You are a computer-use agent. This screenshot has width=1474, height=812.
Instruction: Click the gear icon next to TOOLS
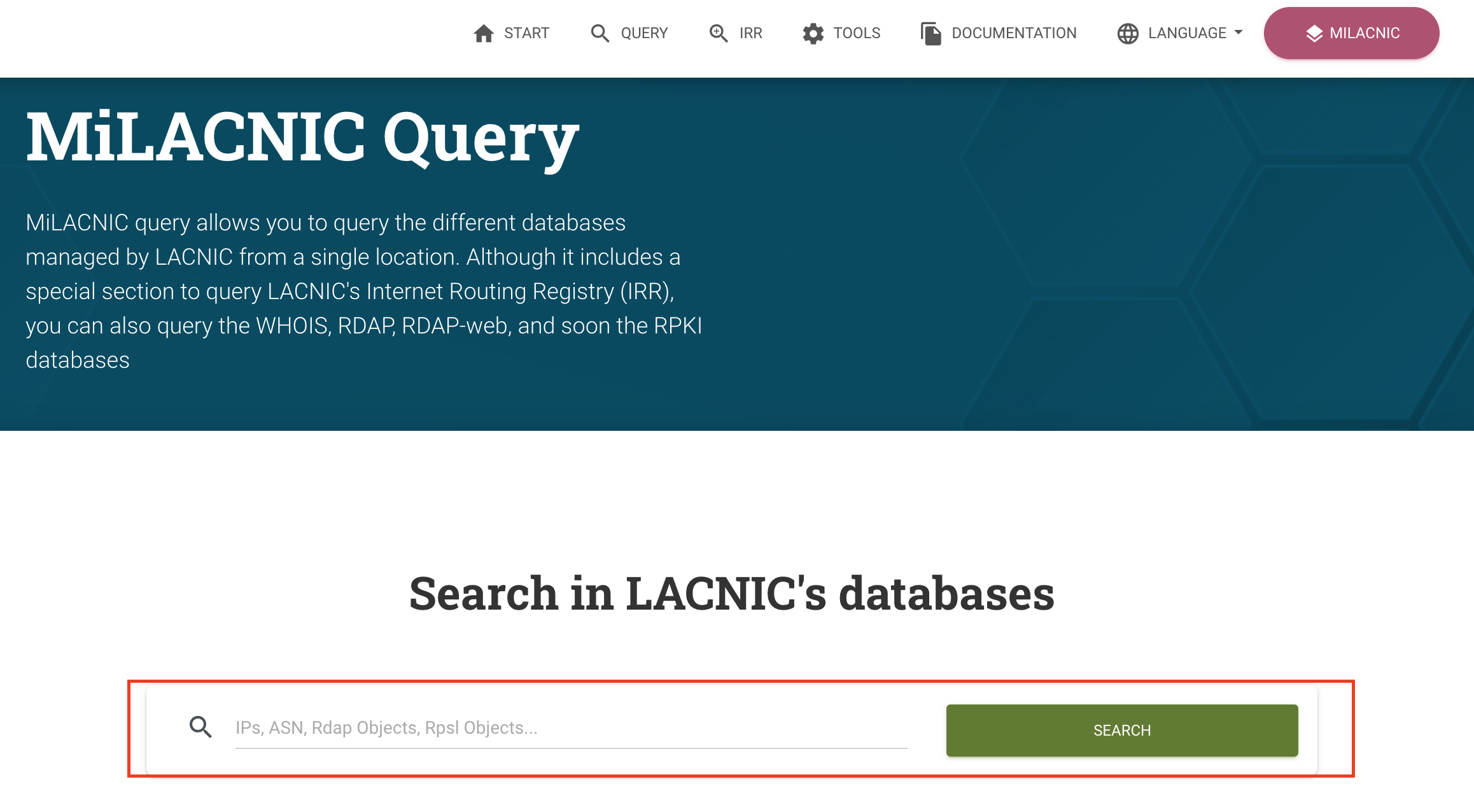[812, 33]
